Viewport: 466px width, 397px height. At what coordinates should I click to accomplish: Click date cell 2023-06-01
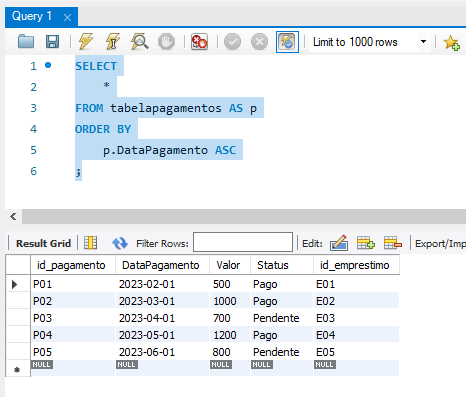pyautogui.click(x=162, y=352)
